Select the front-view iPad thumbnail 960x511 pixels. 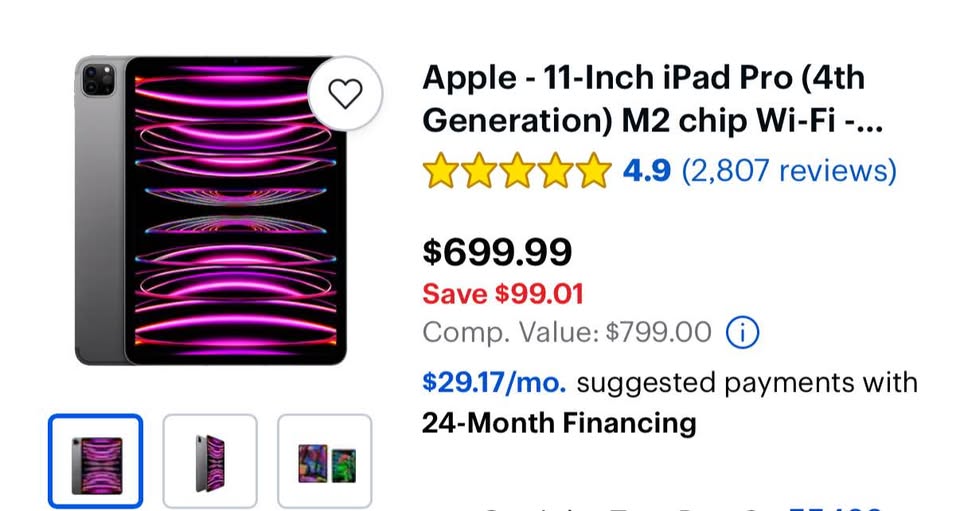[96, 463]
